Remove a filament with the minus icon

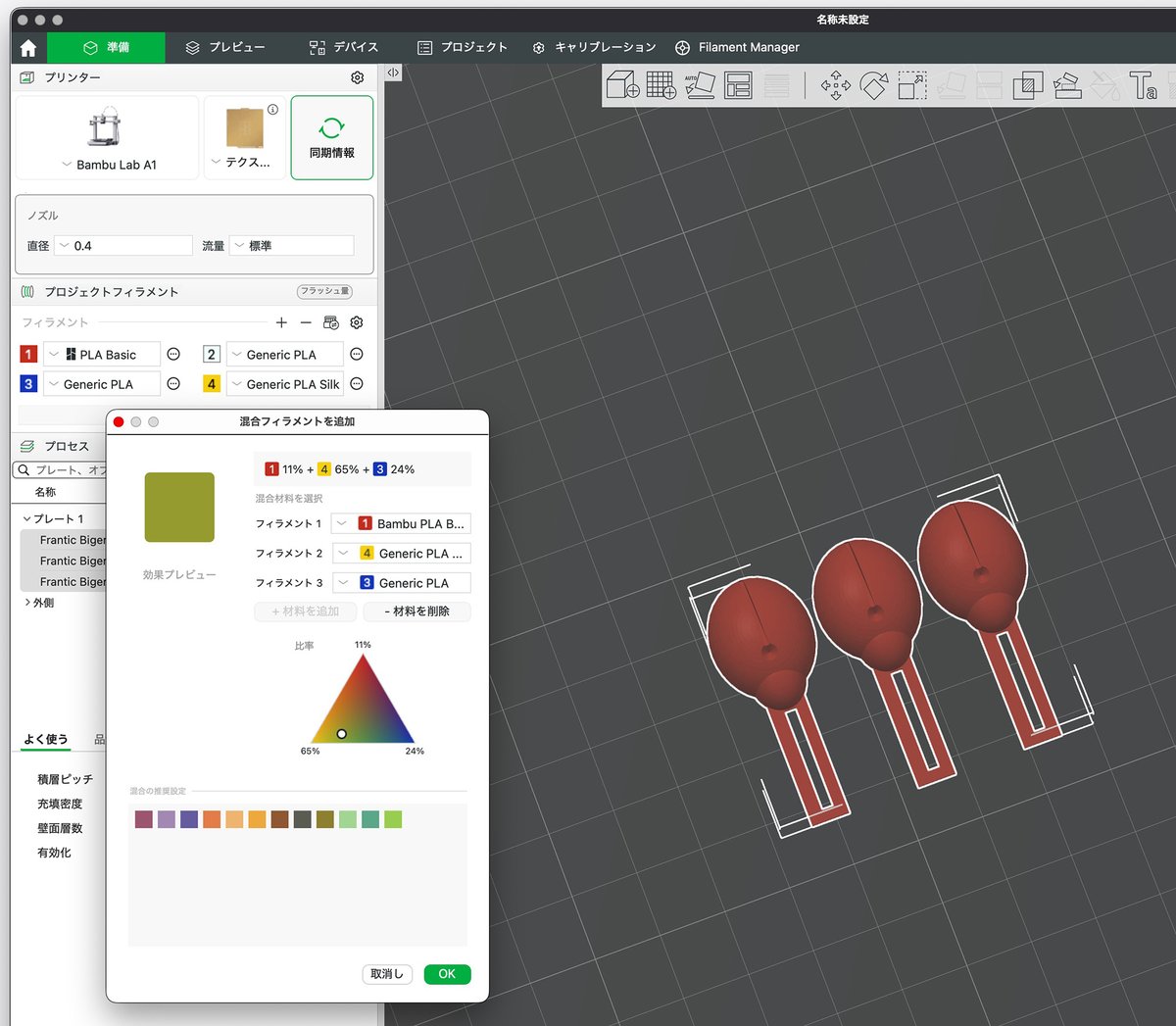click(x=306, y=322)
